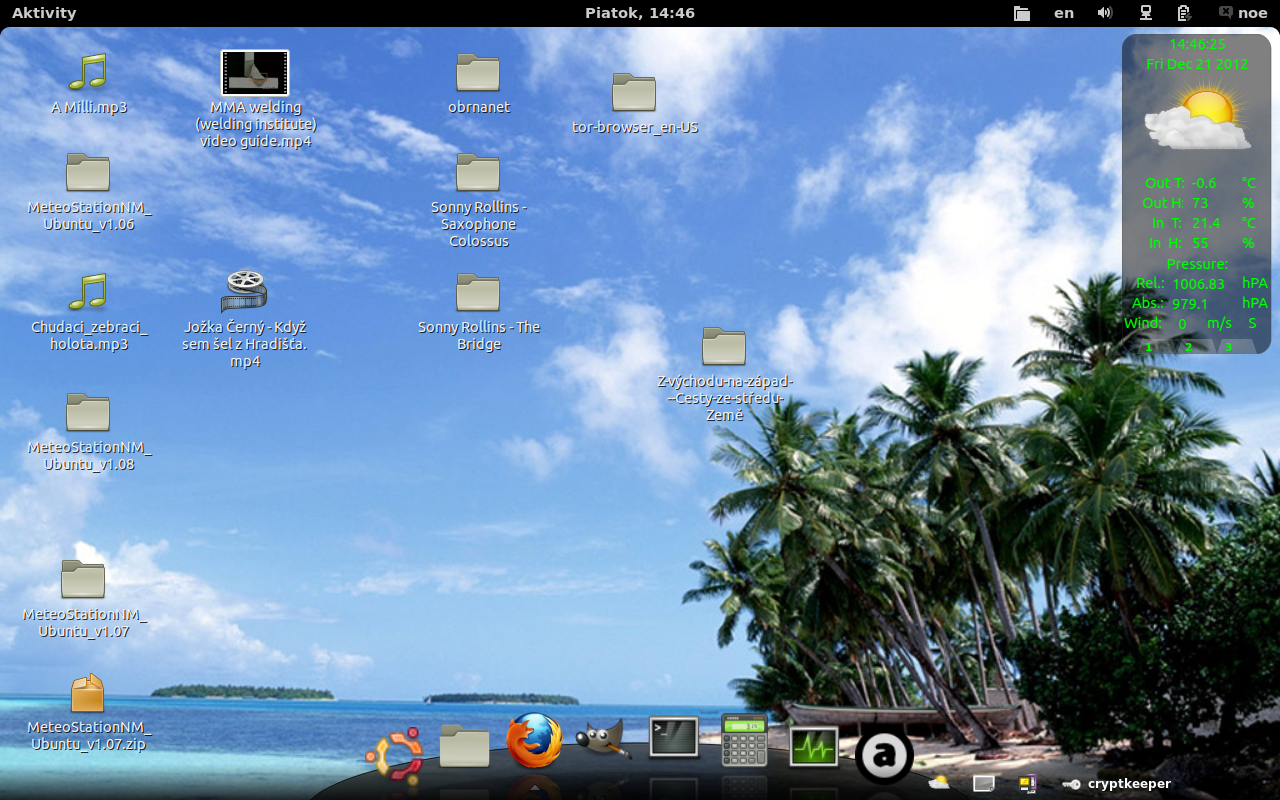Viewport: 1280px width, 800px height.
Task: Click the Ubuntu logo on the dock
Action: [x=392, y=745]
